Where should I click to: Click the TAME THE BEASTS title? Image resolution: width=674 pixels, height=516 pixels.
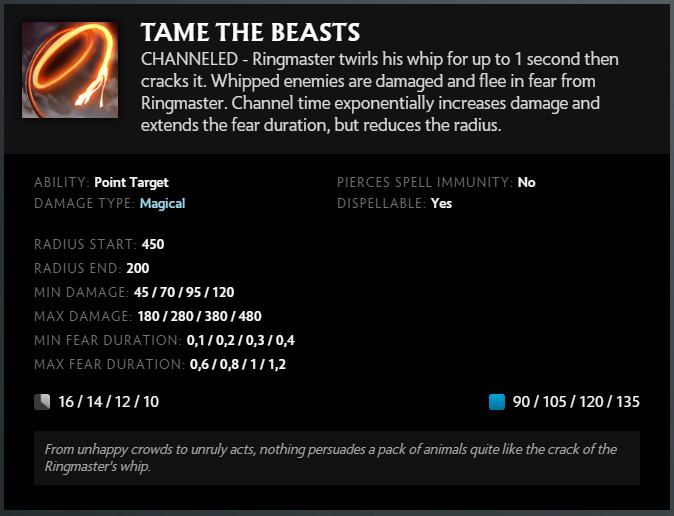point(250,33)
